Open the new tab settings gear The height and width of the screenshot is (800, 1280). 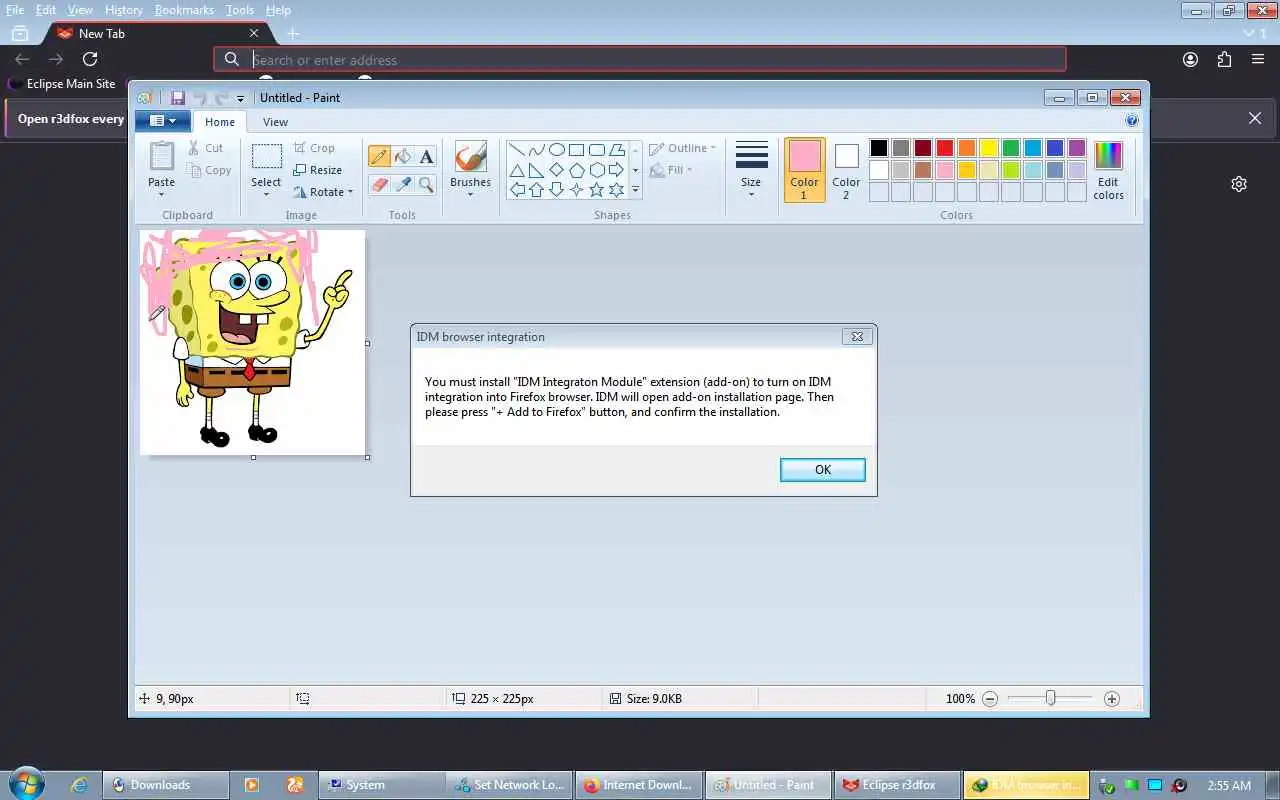[x=1239, y=184]
